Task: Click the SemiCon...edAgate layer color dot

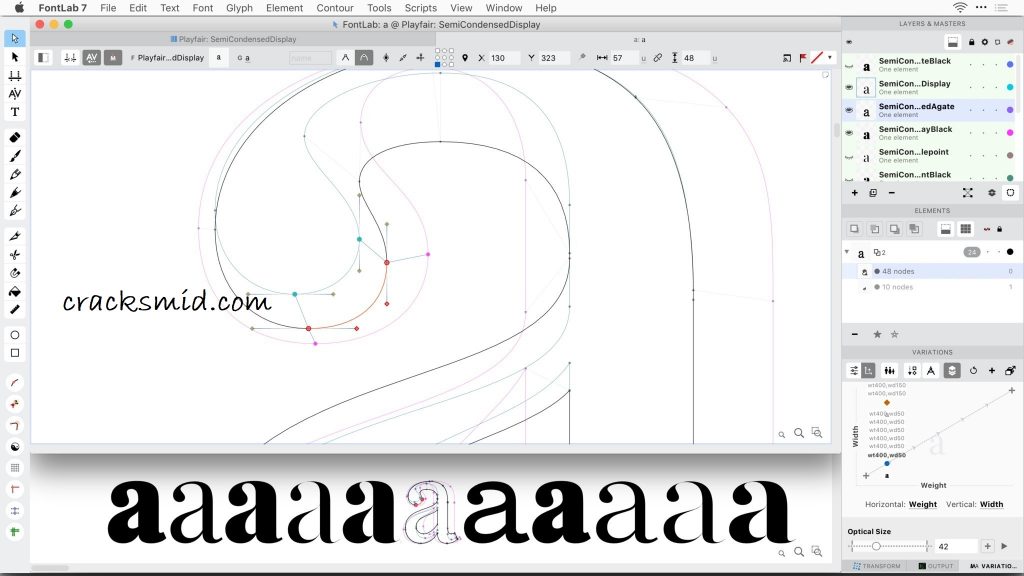Action: [1010, 110]
